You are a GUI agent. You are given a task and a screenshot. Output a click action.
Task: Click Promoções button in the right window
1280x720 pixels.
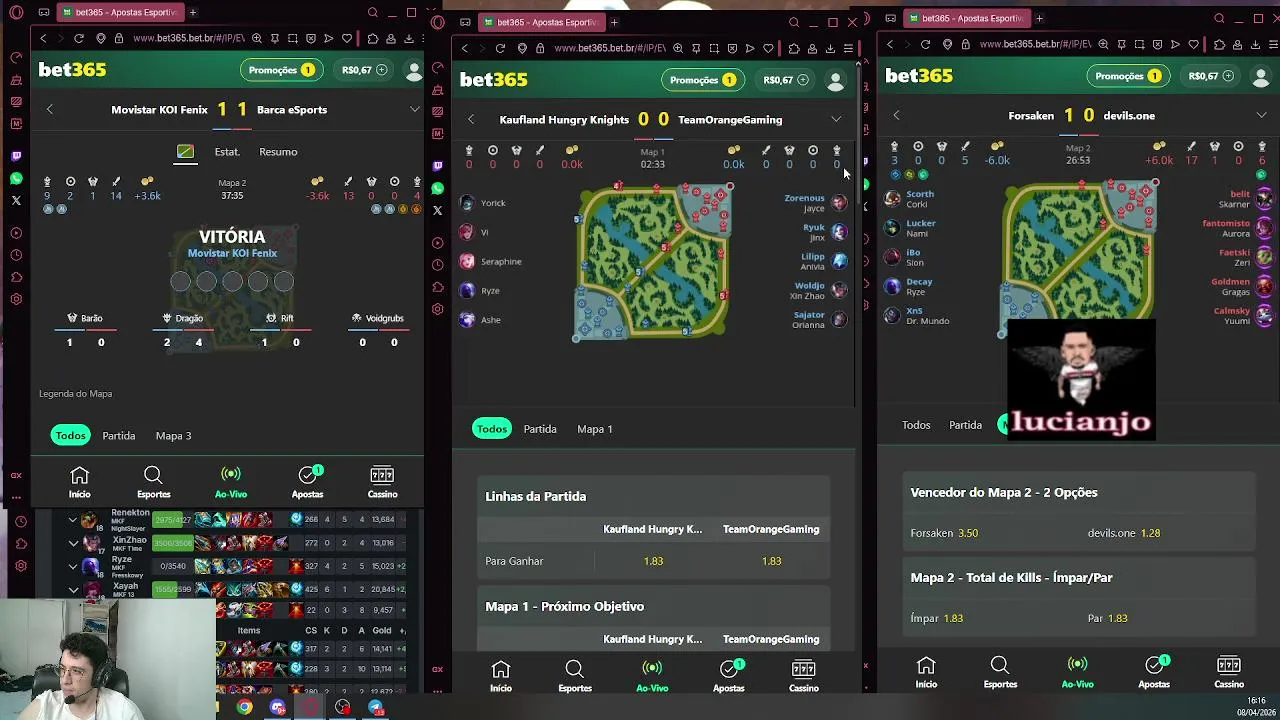tap(1128, 76)
